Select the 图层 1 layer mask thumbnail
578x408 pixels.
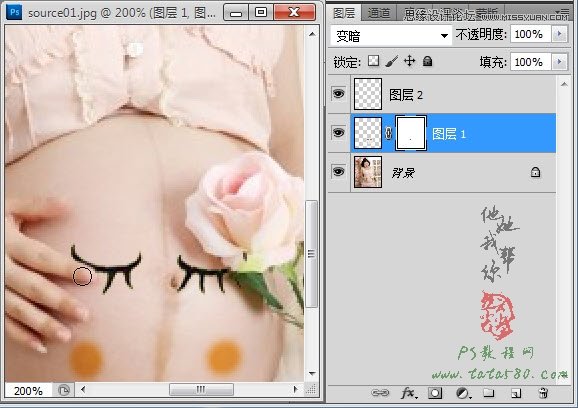[411, 133]
